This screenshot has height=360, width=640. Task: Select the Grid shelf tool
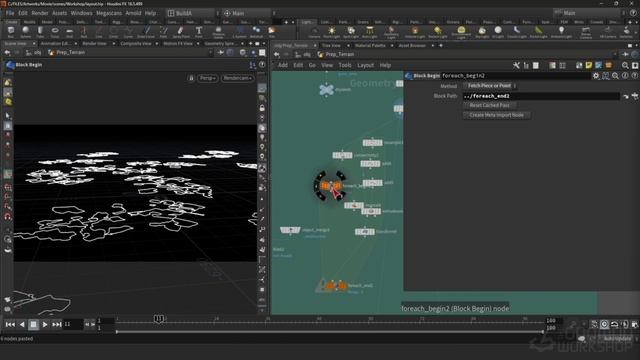(x=69, y=32)
